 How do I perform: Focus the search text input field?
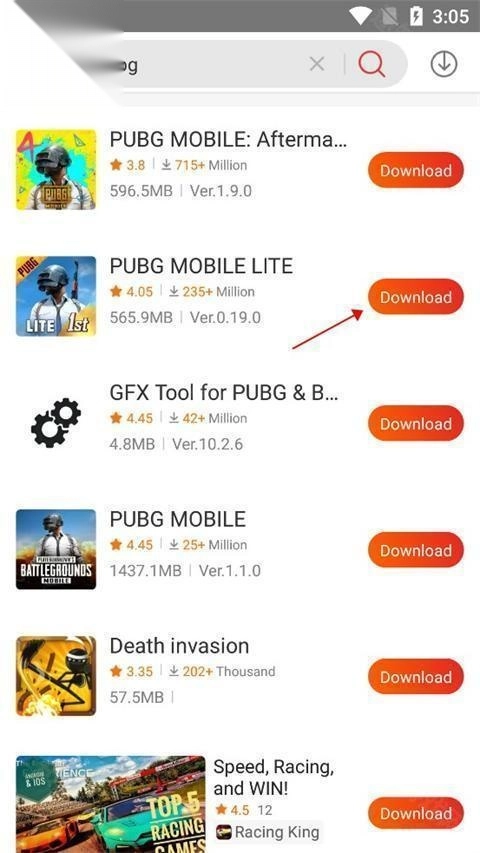[212, 65]
